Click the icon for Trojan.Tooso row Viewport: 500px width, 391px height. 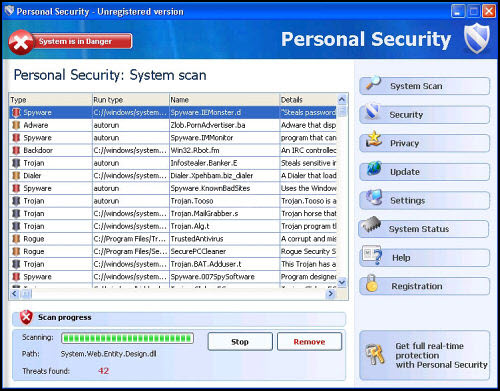16,201
